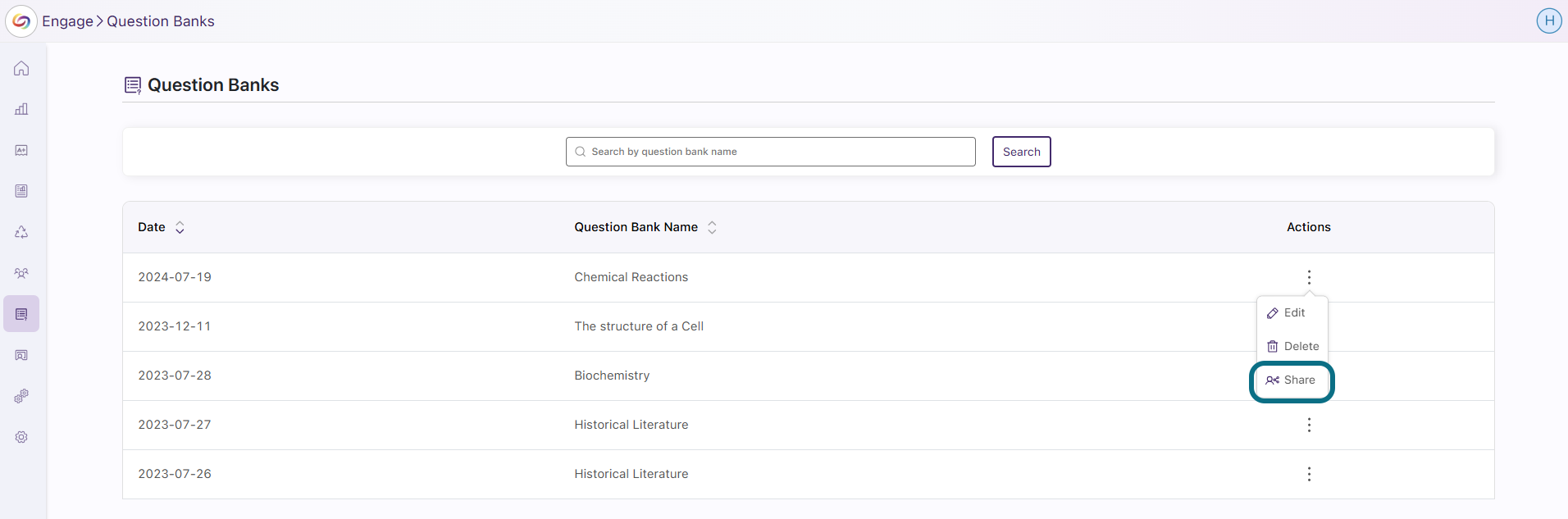
Task: Focus the search by question bank name field
Action: point(770,152)
